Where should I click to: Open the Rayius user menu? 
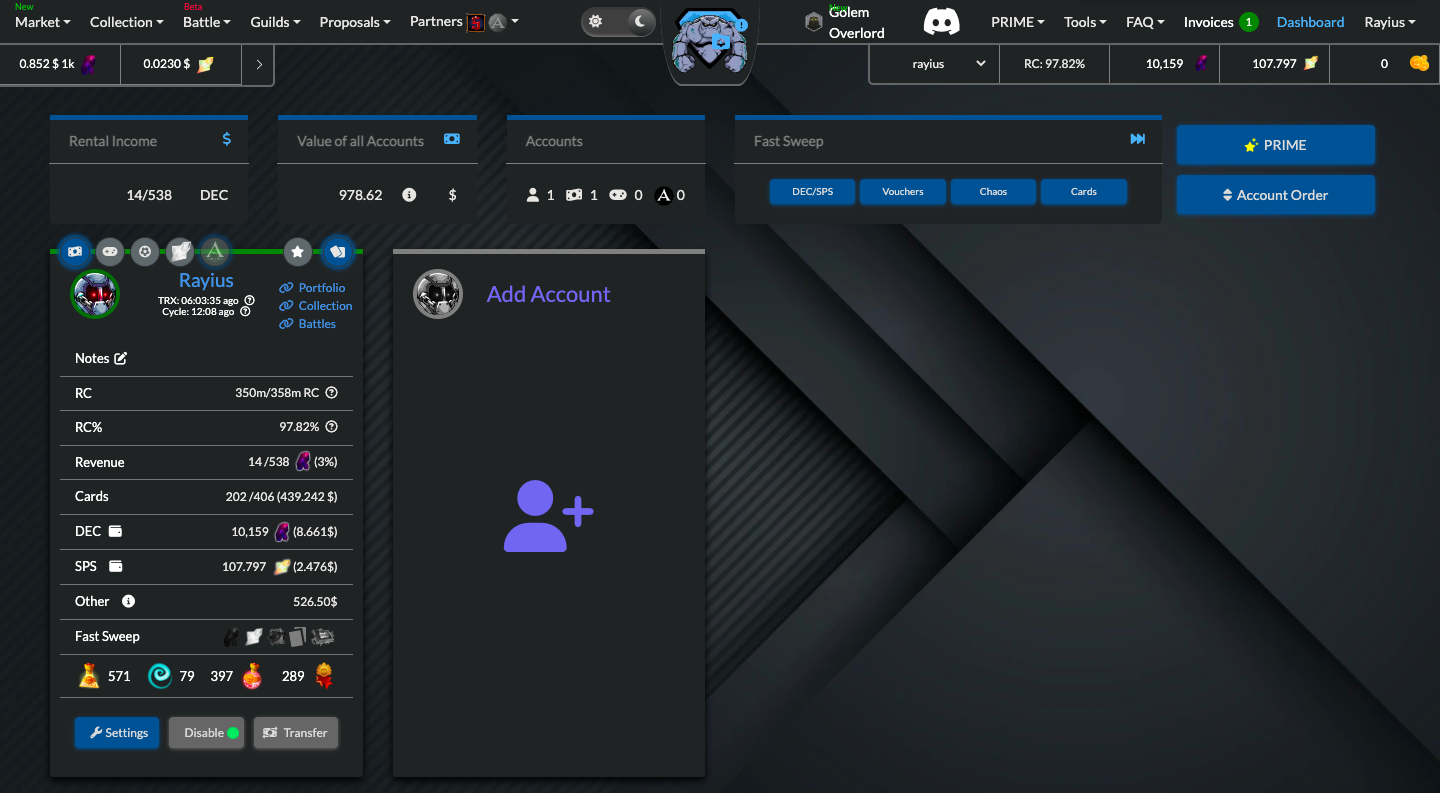click(1391, 22)
